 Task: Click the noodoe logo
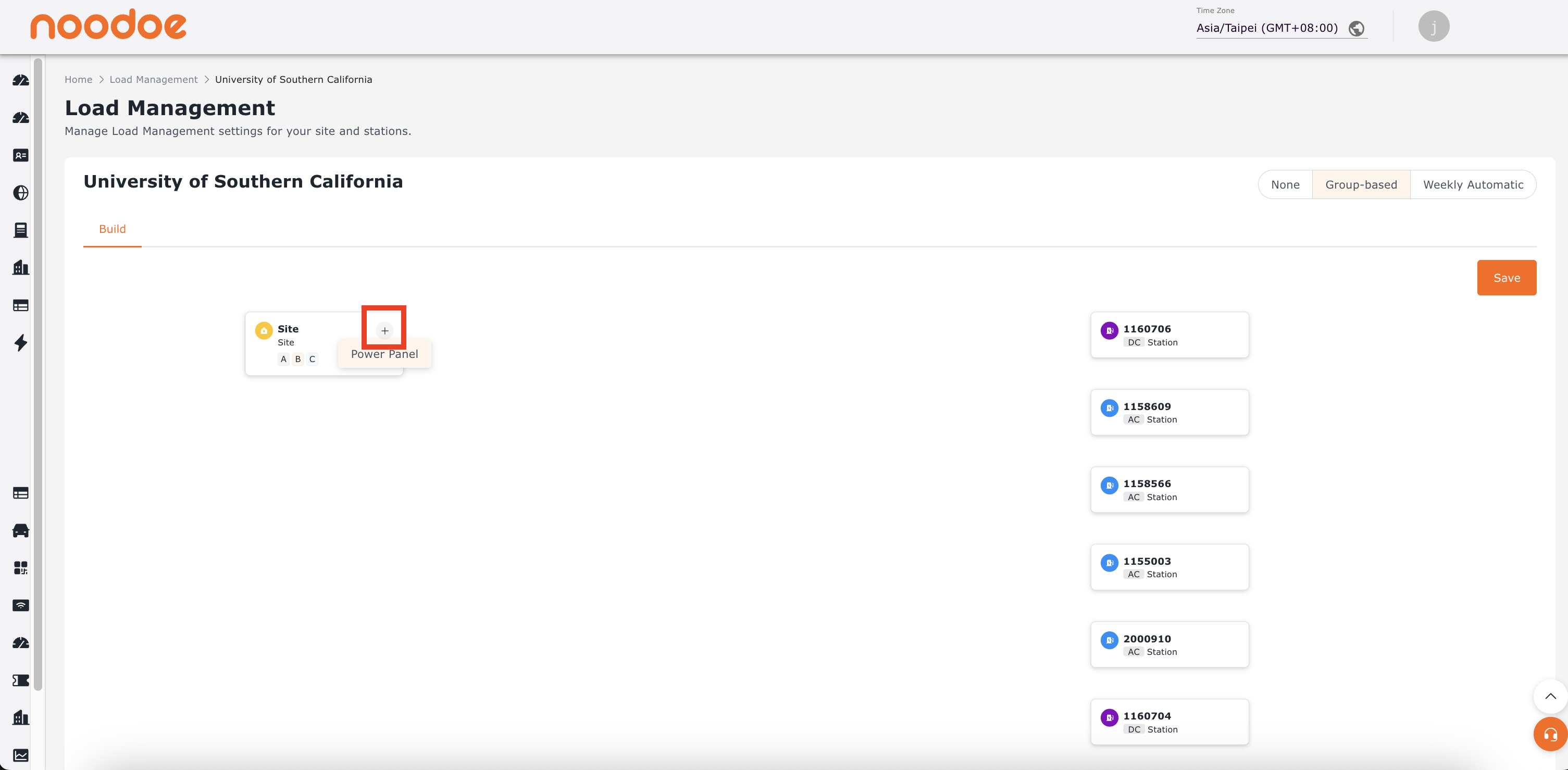tap(108, 24)
